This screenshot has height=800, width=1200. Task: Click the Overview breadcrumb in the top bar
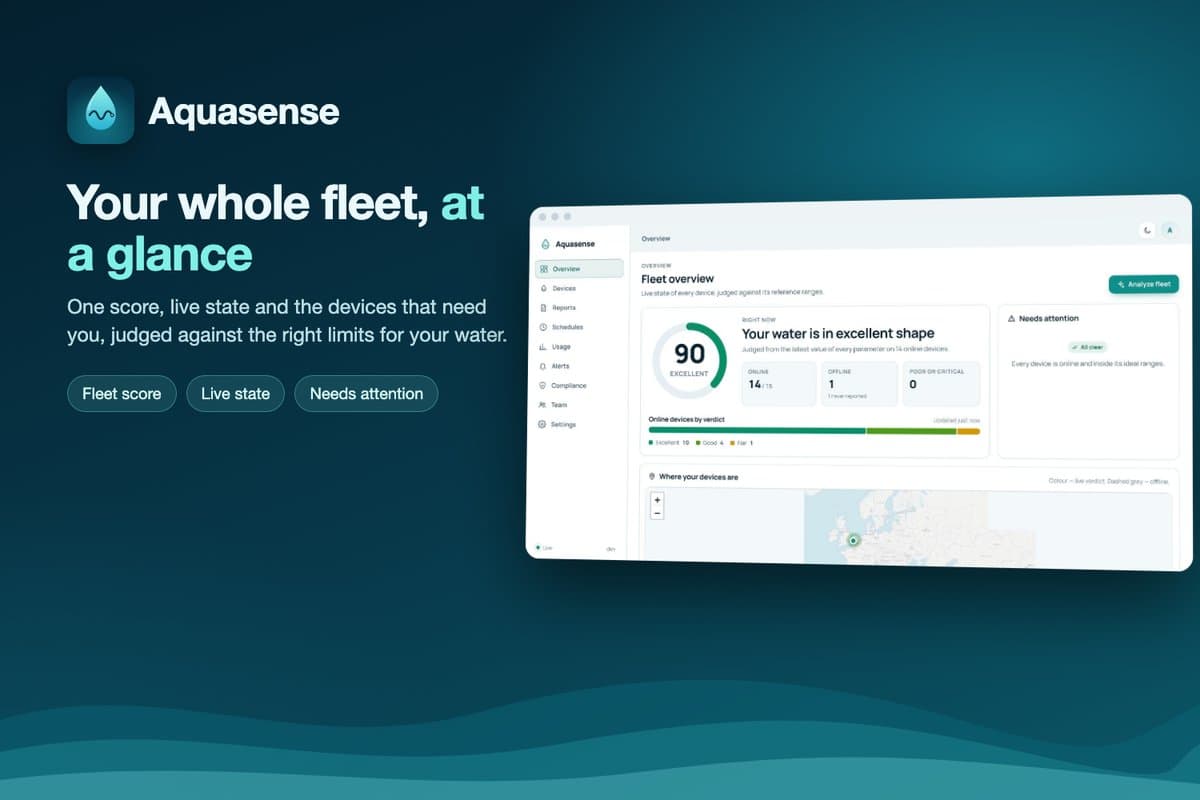(656, 238)
